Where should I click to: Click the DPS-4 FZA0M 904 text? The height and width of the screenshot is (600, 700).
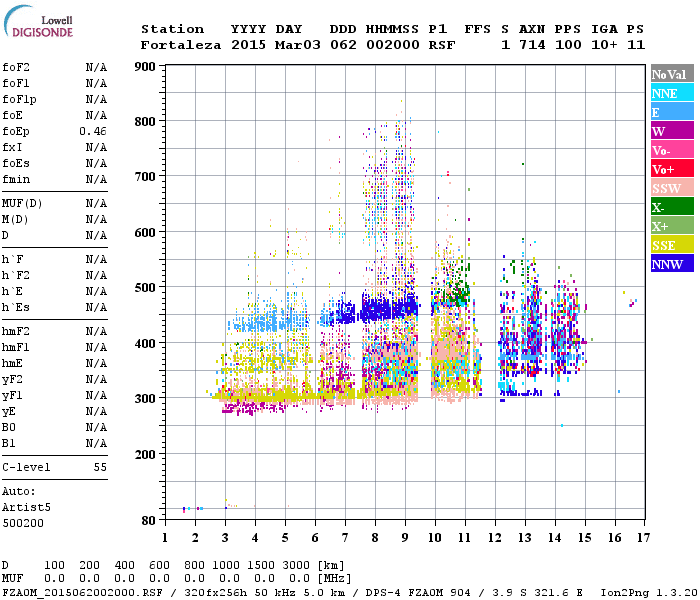[x=418, y=592]
